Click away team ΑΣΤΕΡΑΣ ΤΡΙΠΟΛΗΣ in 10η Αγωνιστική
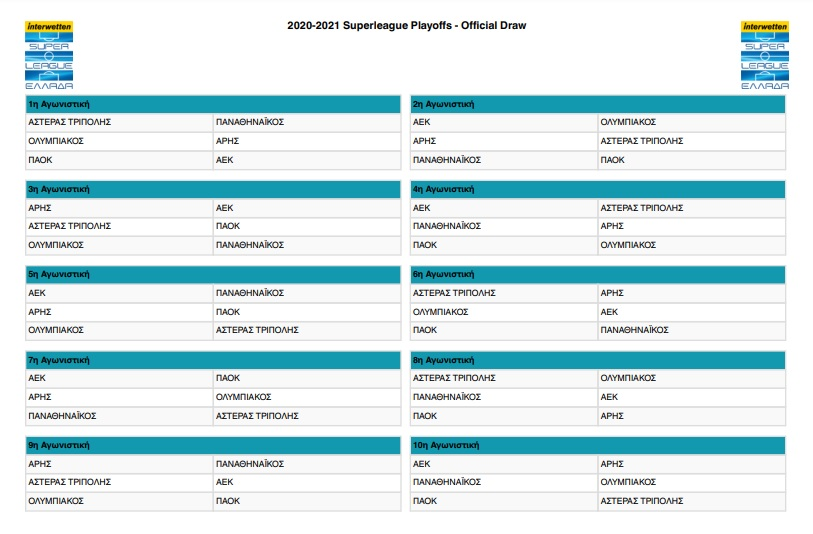The width and height of the screenshot is (813, 534). coord(641,500)
